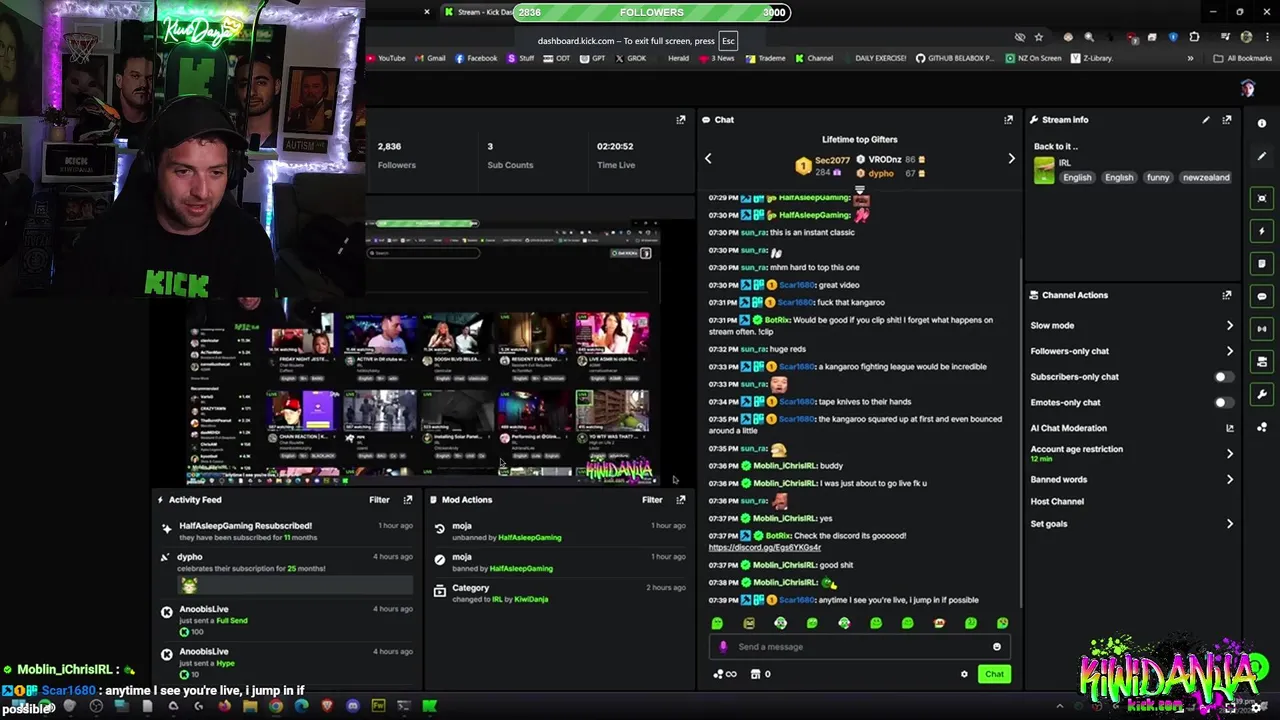Viewport: 1280px width, 720px height.
Task: Click the three-dots cluster sidebar icon
Action: click(x=1262, y=427)
